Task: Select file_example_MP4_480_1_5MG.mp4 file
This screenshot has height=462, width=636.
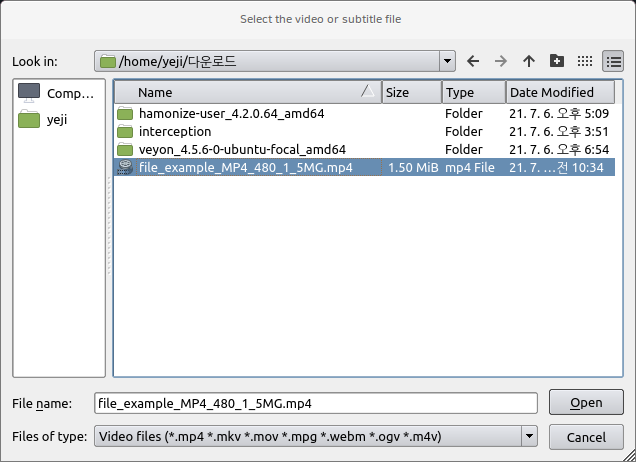Action: coord(245,167)
